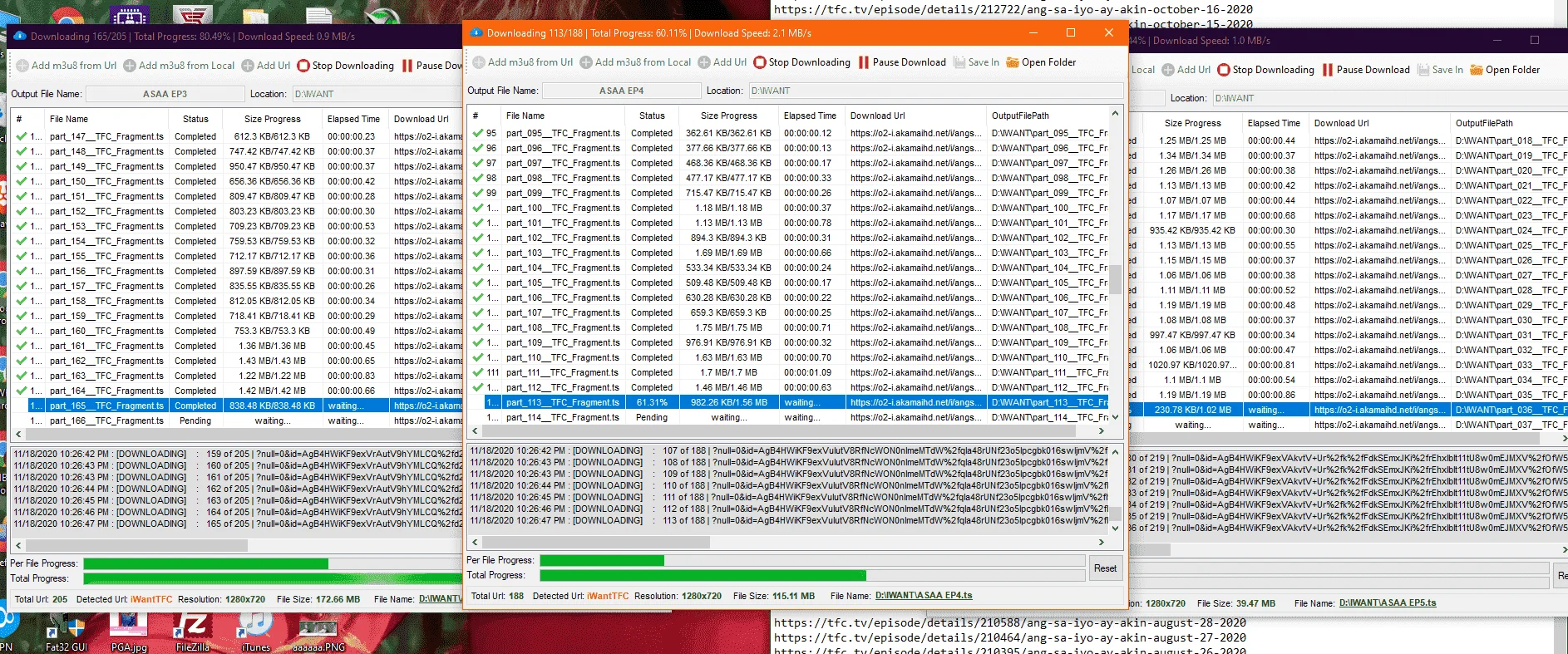Click EP4 file list horizontal scroll-right arrow
This screenshot has height=654, width=1568.
[1102, 430]
